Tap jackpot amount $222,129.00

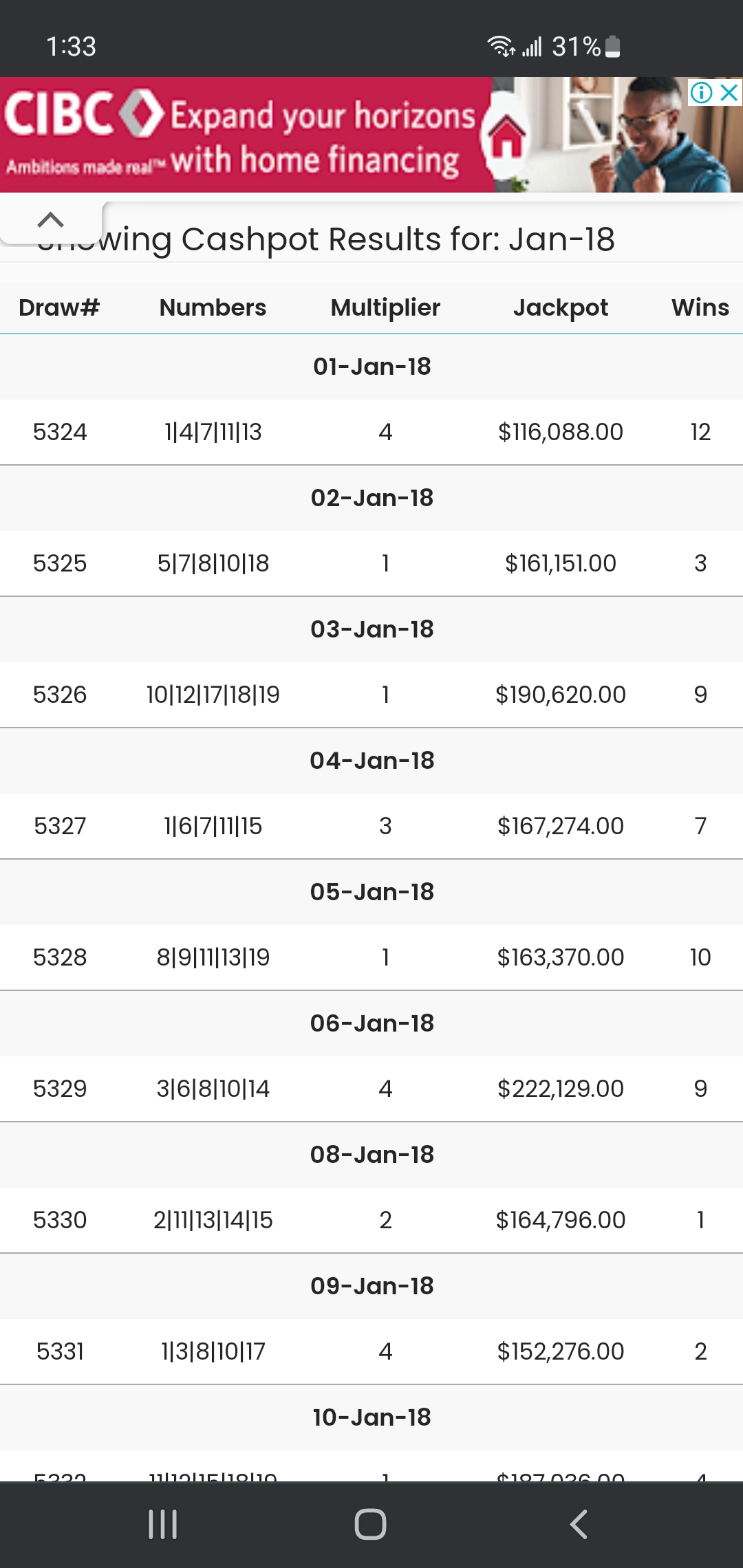(x=561, y=1089)
